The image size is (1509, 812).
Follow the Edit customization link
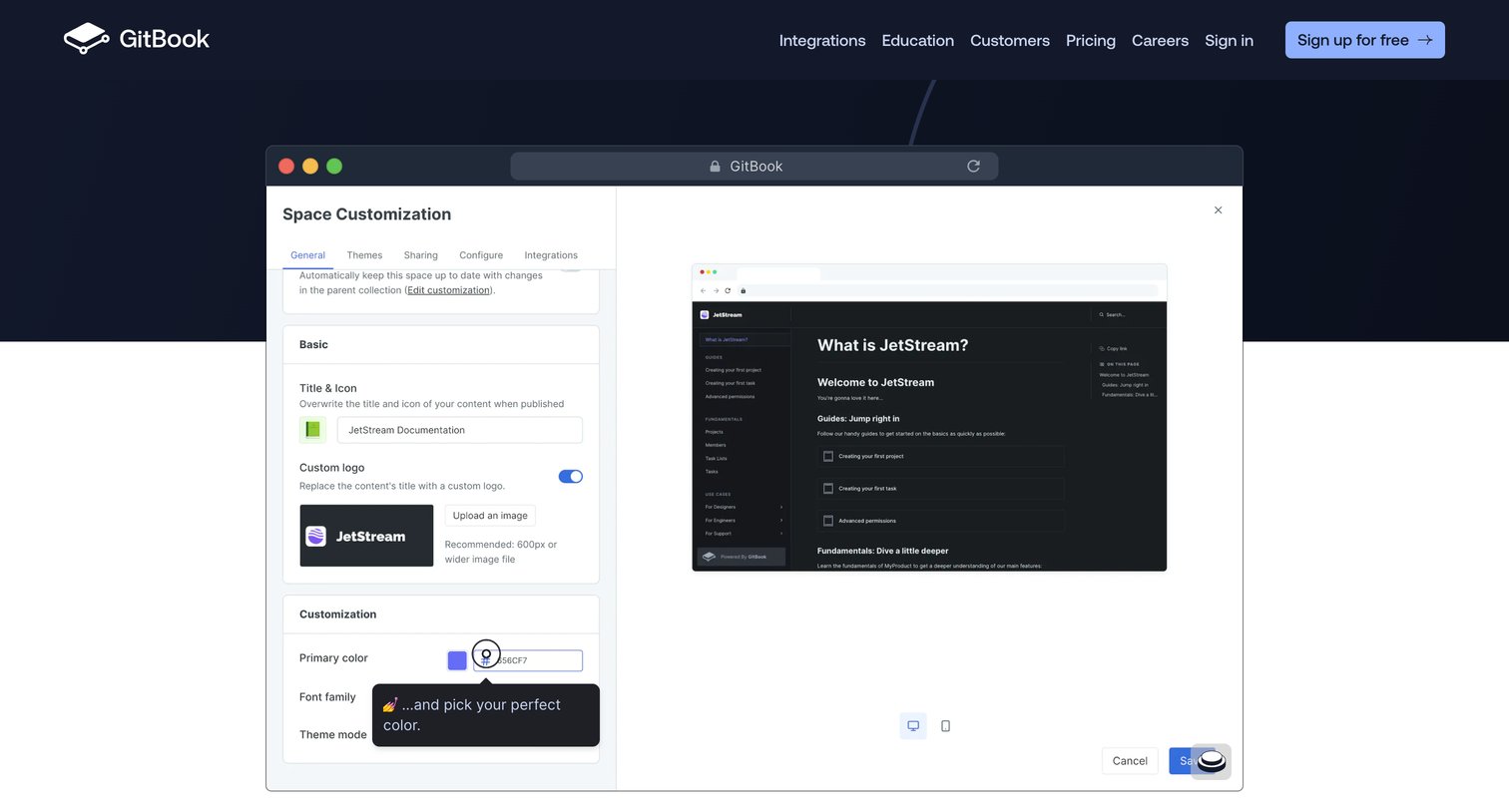[449, 290]
